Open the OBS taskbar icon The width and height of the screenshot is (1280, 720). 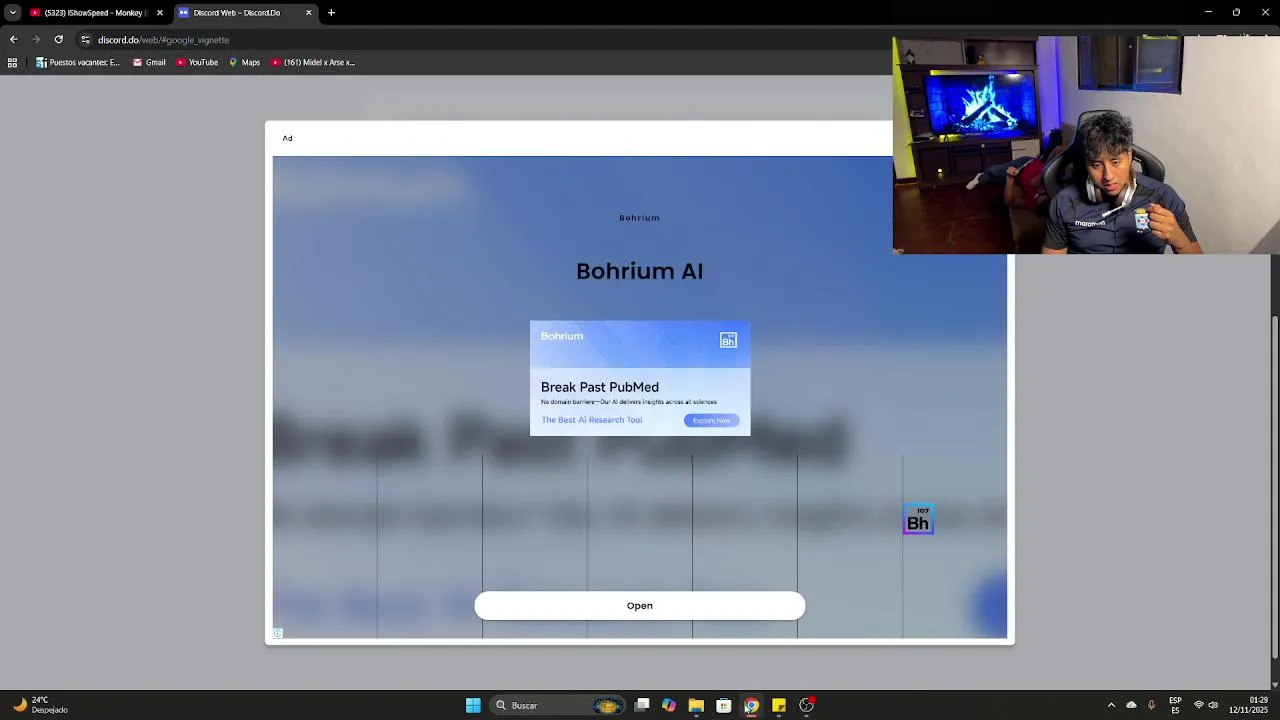pos(806,705)
